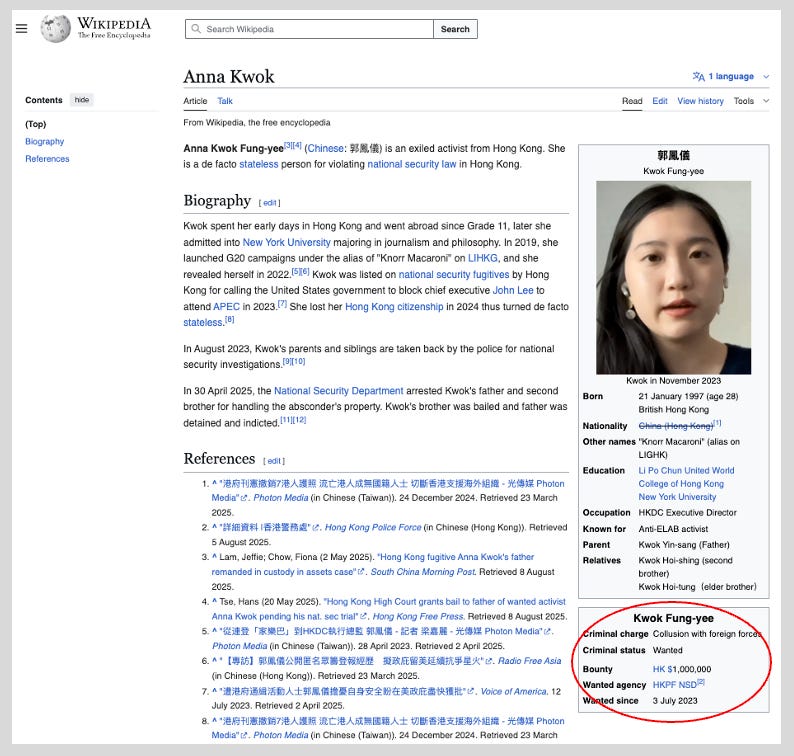794x756 pixels.
Task: Click the Hong Kong Police Force source link
Action: point(373,527)
